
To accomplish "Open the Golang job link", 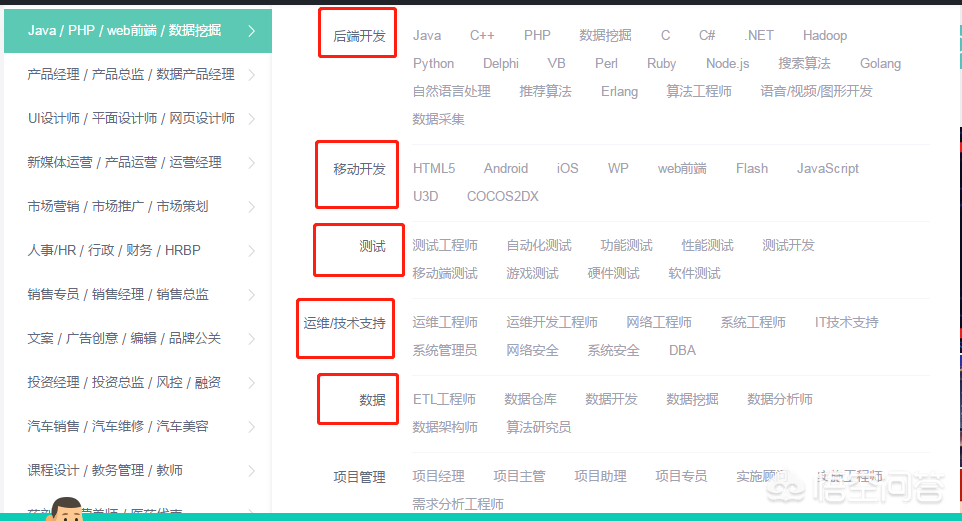I will point(880,64).
